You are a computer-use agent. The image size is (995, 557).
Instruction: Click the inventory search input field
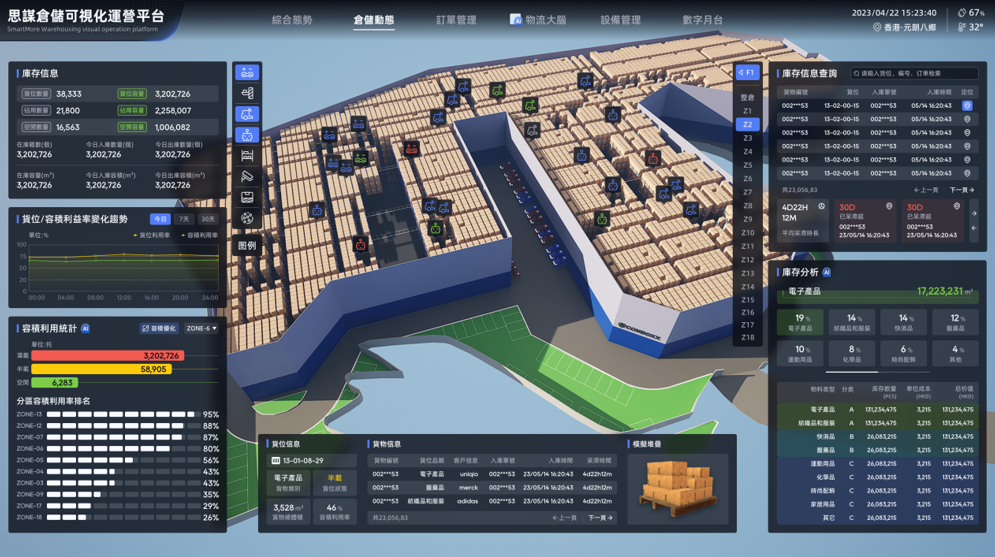click(914, 74)
